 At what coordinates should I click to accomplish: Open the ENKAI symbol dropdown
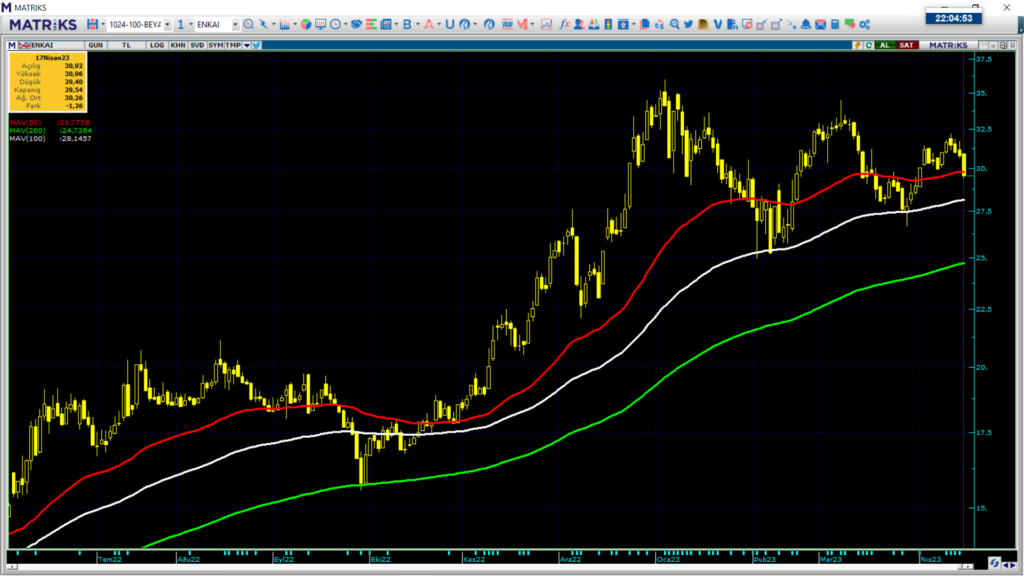[235, 24]
